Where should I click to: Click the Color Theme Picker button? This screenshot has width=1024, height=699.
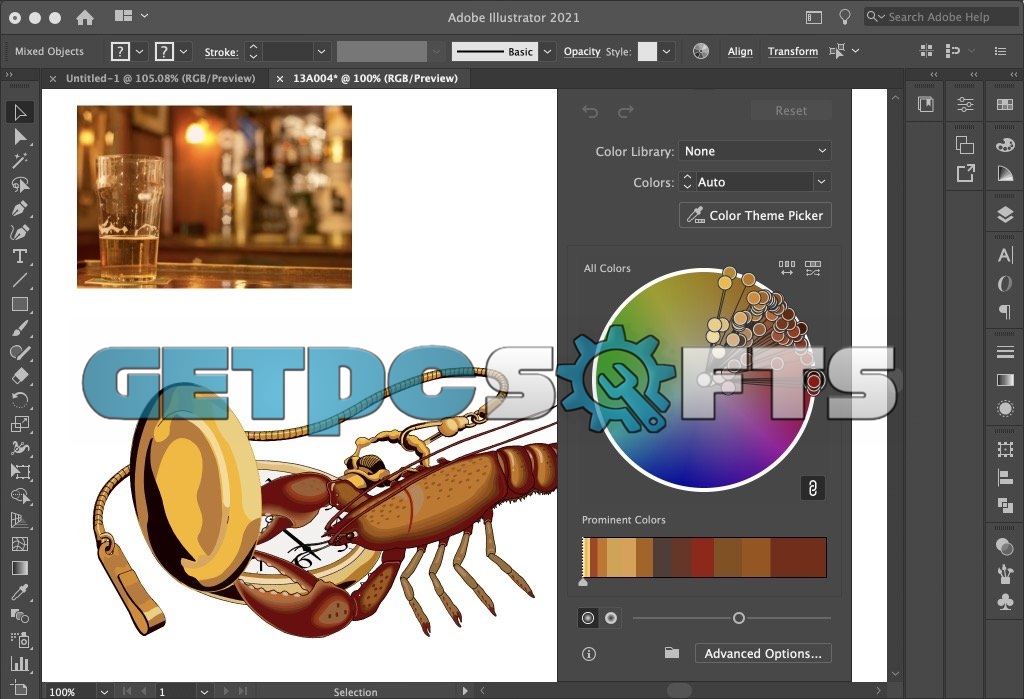[x=755, y=215]
